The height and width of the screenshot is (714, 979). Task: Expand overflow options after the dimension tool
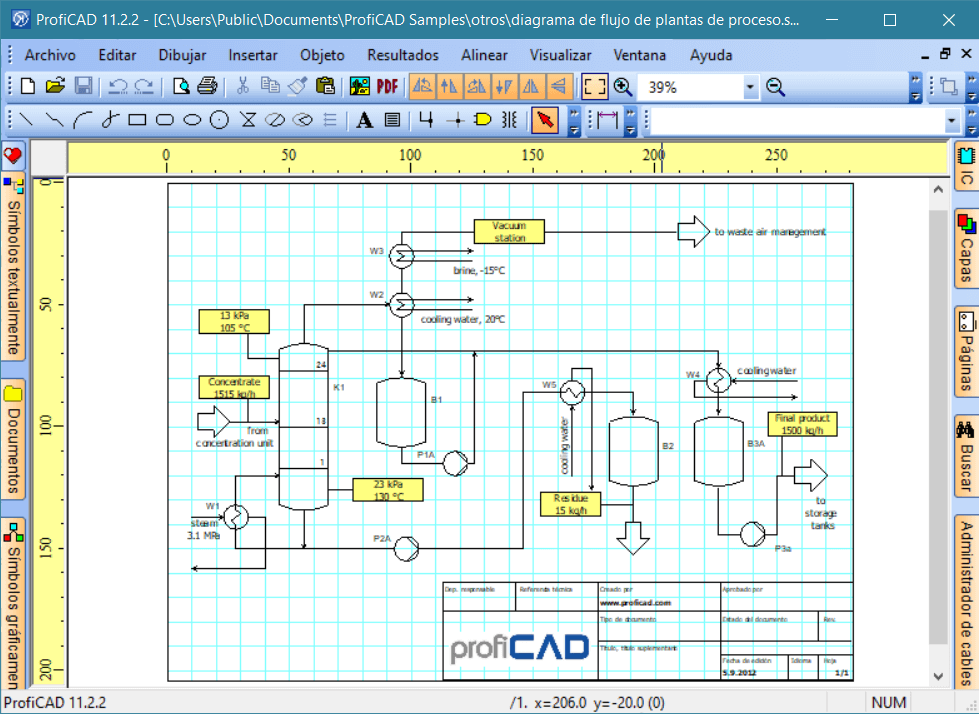[x=631, y=120]
